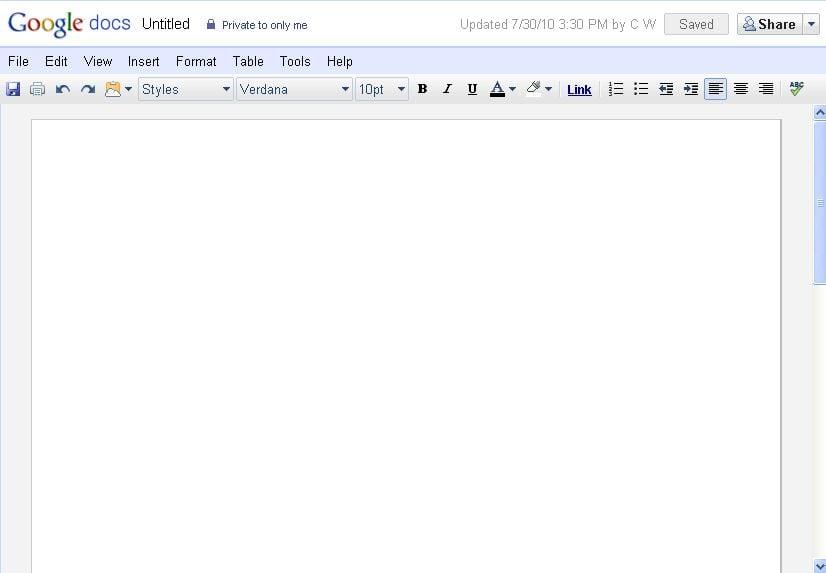Click the Save floppy disk icon
The height and width of the screenshot is (573, 826).
click(13, 89)
